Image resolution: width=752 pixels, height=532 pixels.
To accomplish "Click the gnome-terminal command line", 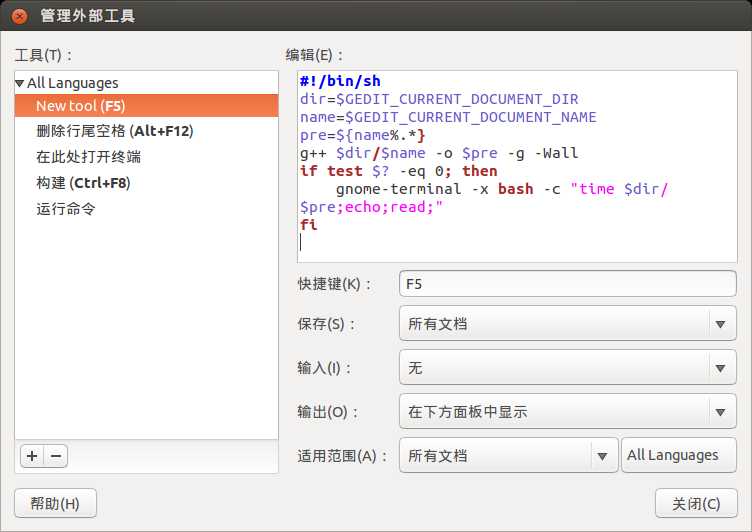I will (502, 189).
